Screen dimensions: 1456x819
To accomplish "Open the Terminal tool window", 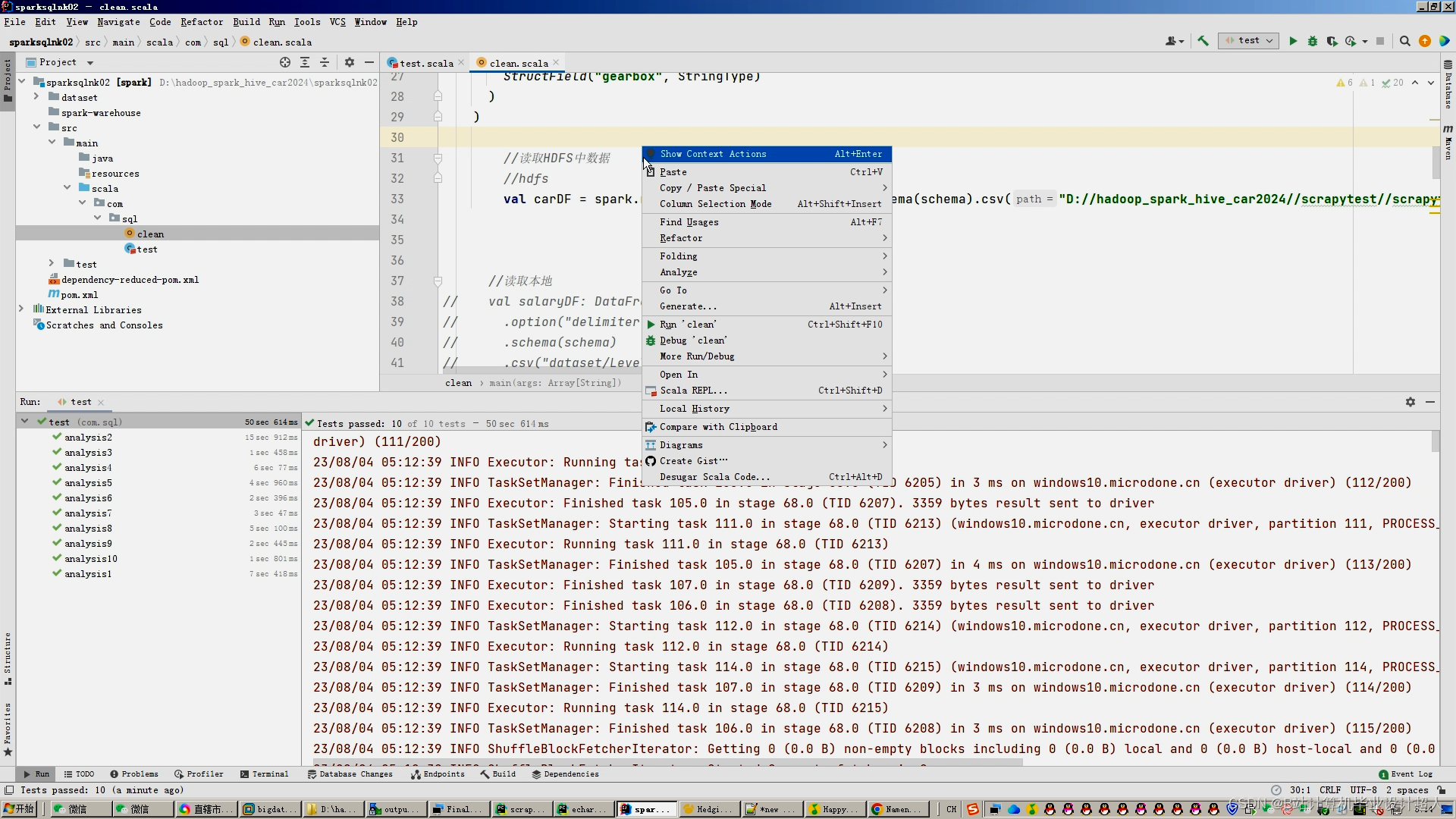I will click(x=264, y=774).
